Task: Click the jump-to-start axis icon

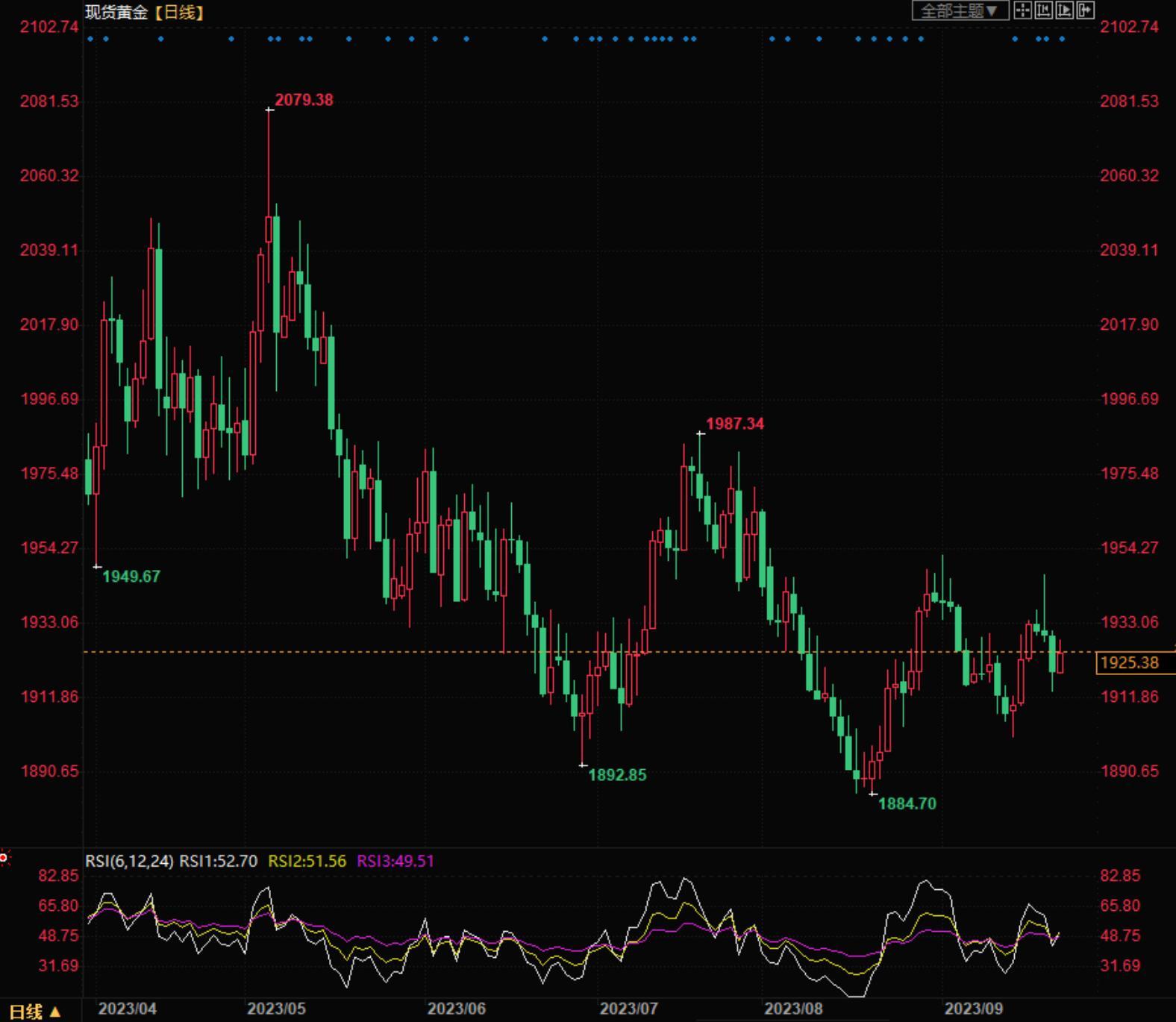Action: (x=1043, y=10)
